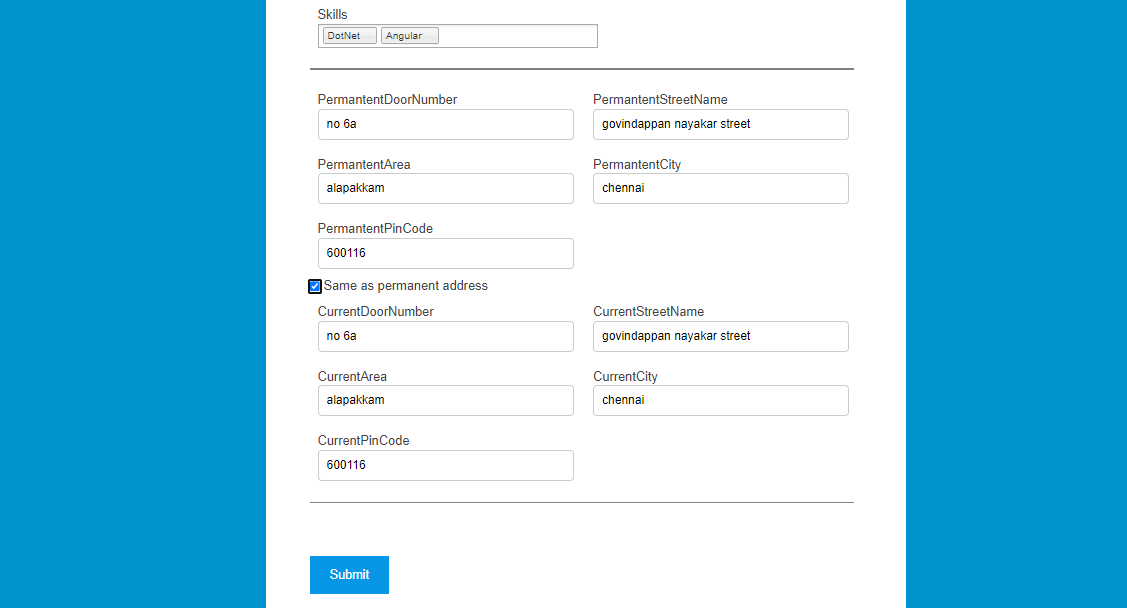The height and width of the screenshot is (608, 1127).
Task: Click the PermantentDoorNumber text field
Action: pos(445,124)
